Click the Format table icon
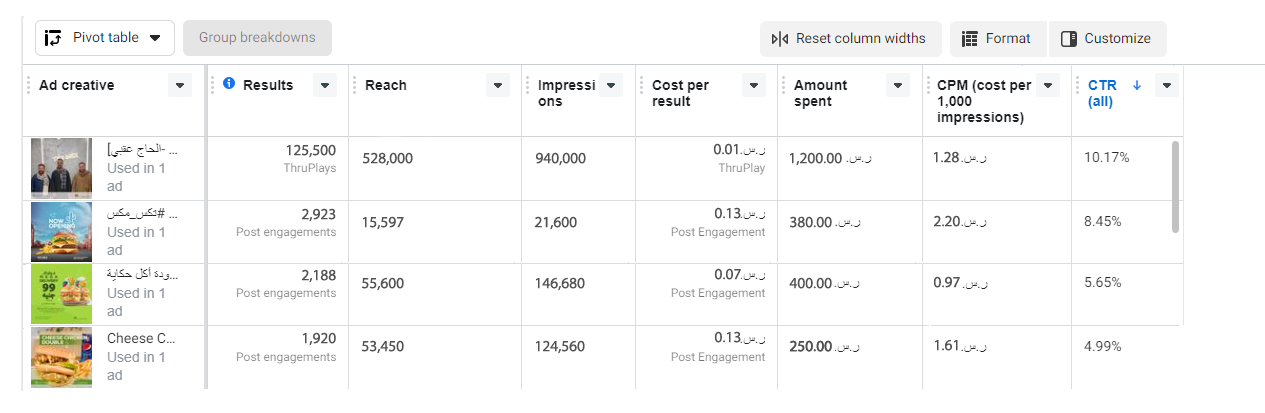 969,39
